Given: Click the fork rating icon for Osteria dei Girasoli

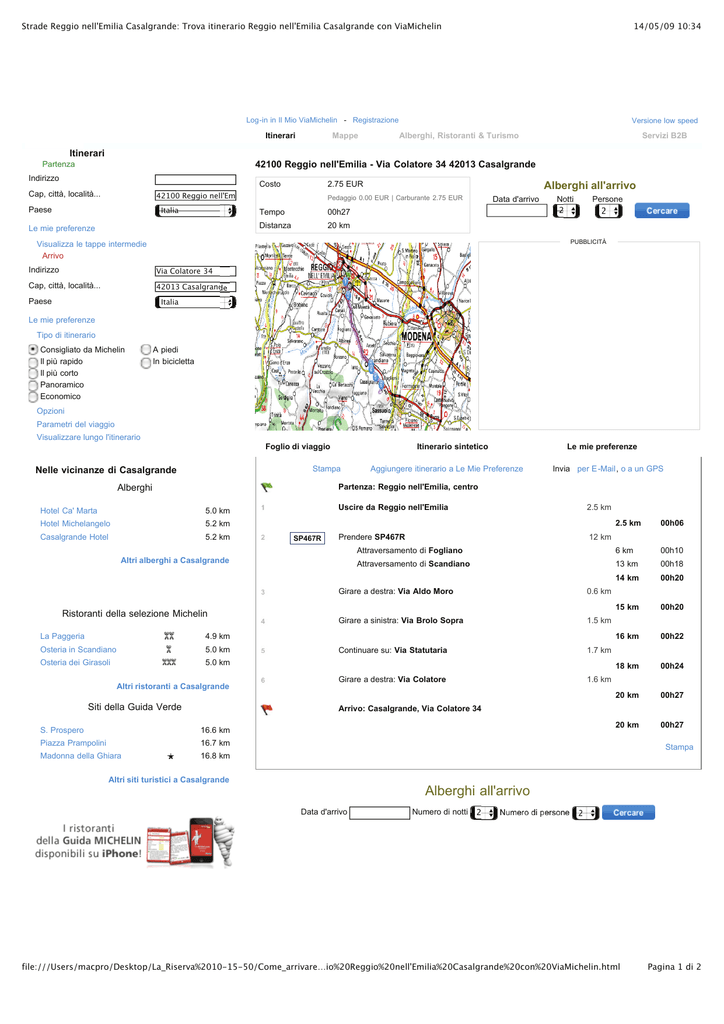Looking at the screenshot, I should [169, 662].
